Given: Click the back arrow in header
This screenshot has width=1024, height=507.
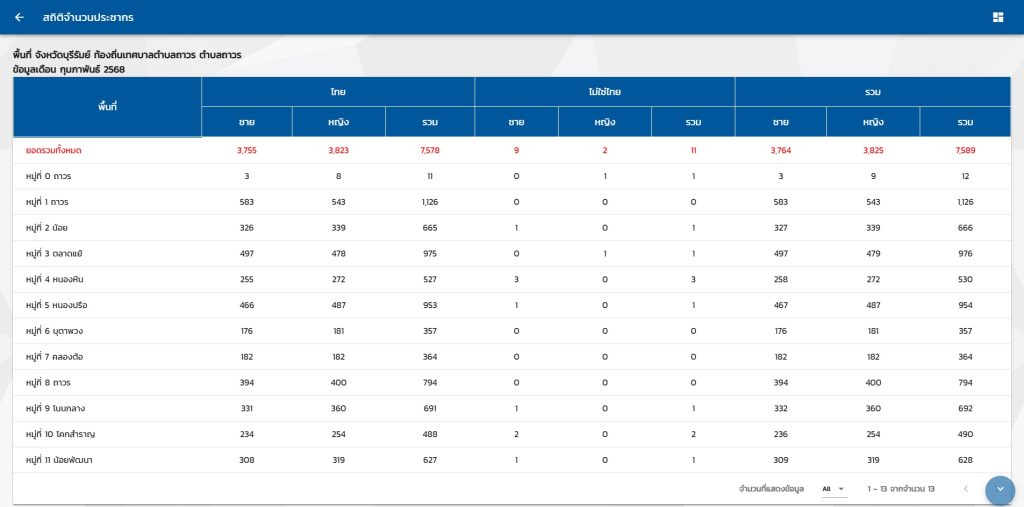Looking at the screenshot, I should (x=19, y=17).
